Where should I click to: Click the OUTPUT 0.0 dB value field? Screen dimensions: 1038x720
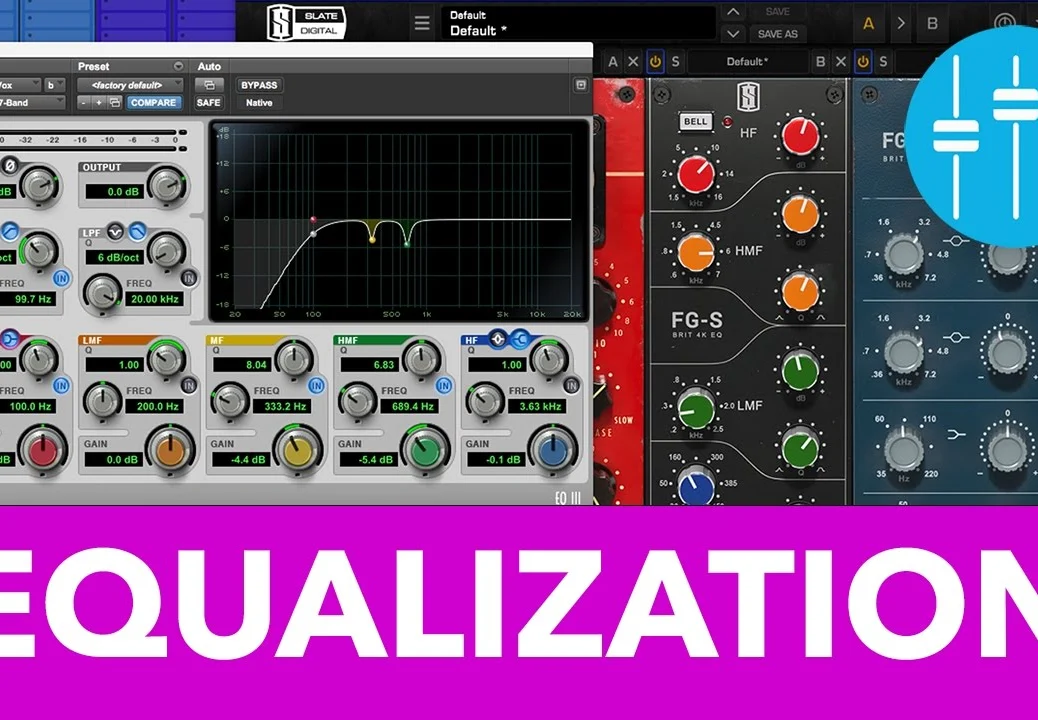114,191
